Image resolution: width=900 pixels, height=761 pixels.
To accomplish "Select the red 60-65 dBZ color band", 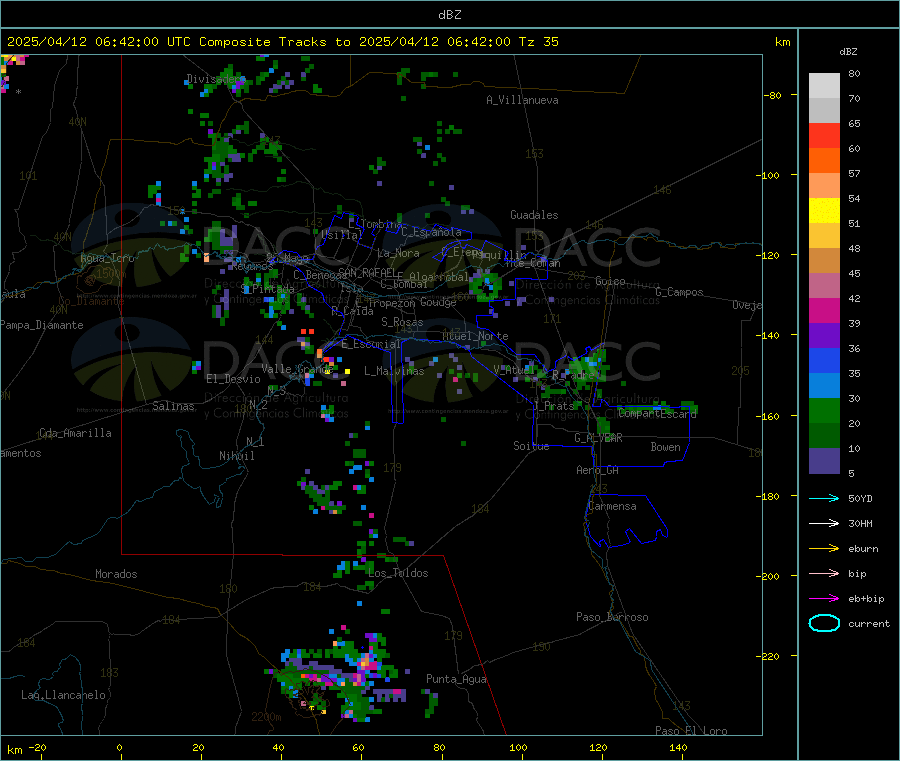I will (x=824, y=135).
